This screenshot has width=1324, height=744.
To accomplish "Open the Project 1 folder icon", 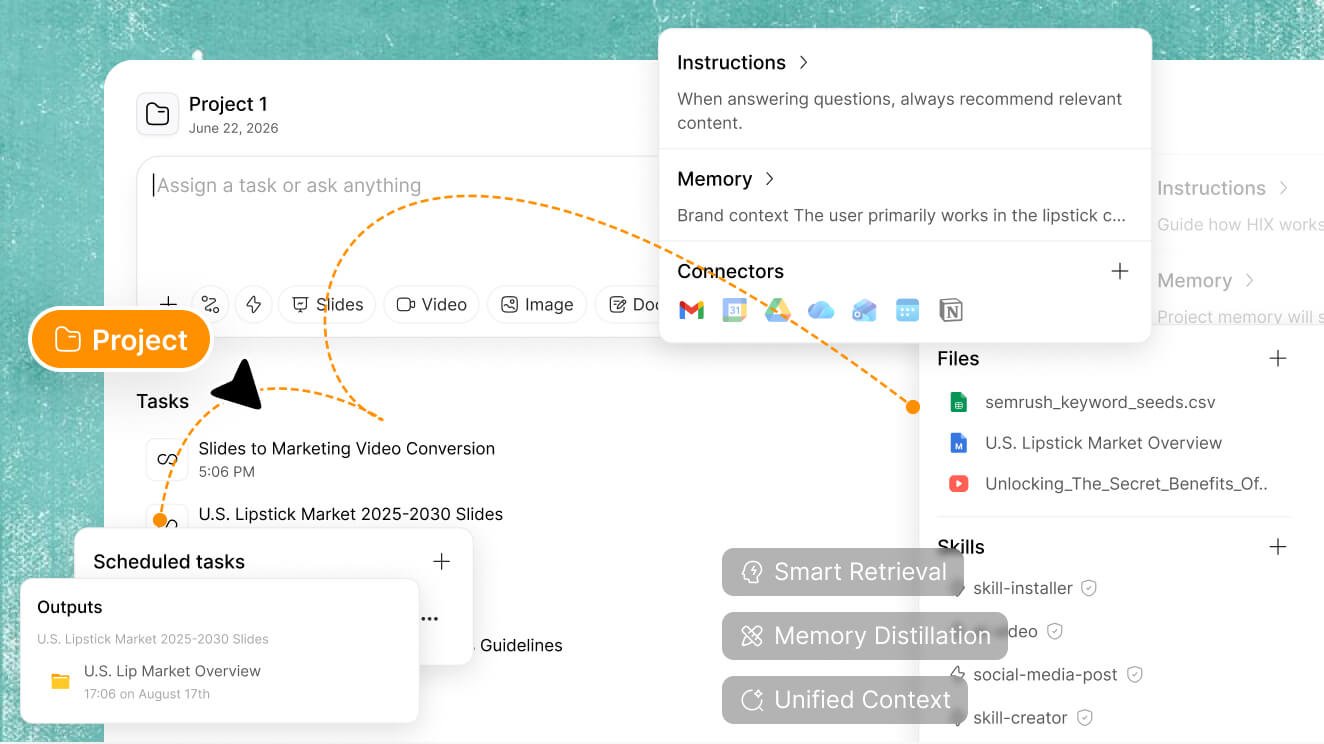I will [158, 114].
